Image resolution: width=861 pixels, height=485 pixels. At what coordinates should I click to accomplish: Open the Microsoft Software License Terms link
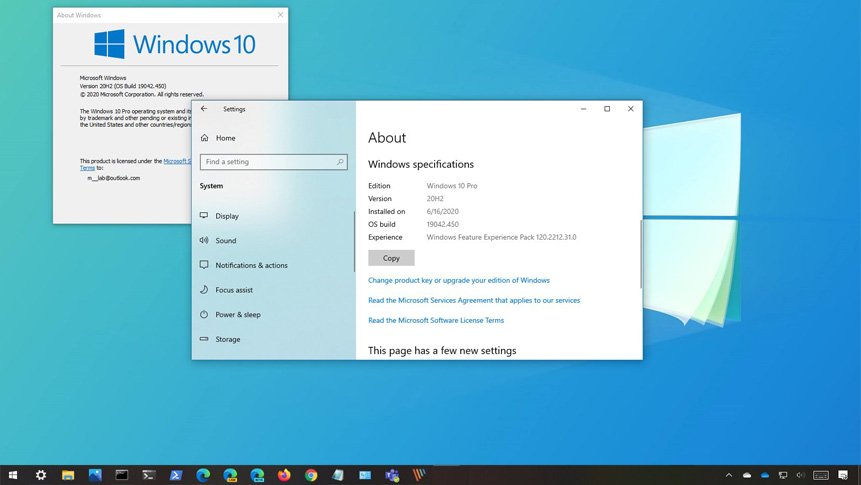point(436,321)
